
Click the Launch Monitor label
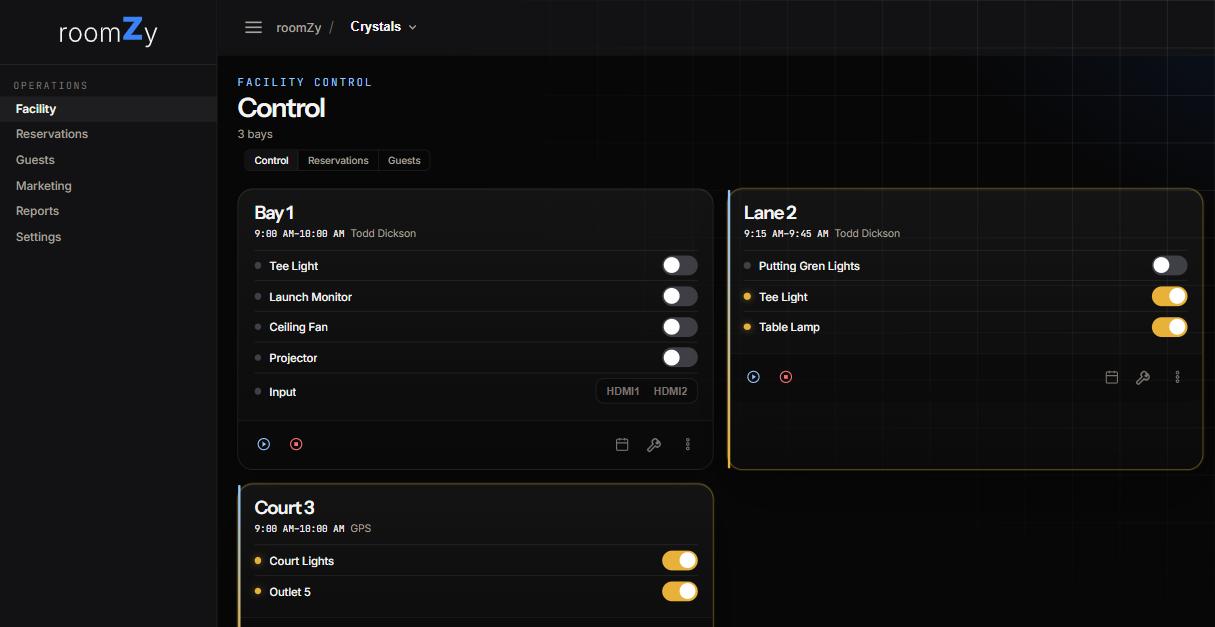pos(311,297)
